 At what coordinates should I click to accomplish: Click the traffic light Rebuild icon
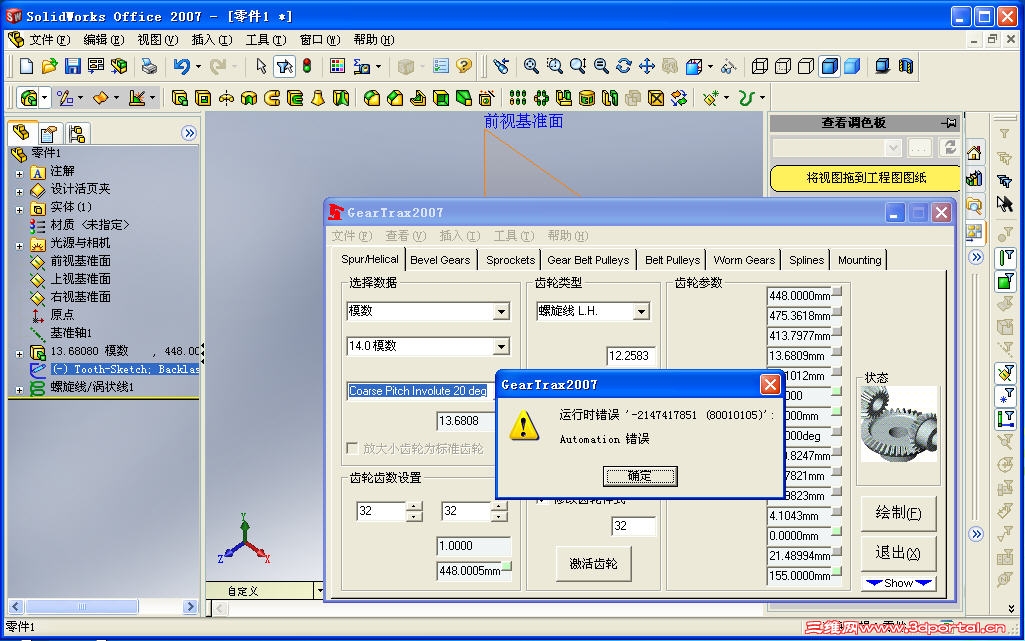click(307, 66)
